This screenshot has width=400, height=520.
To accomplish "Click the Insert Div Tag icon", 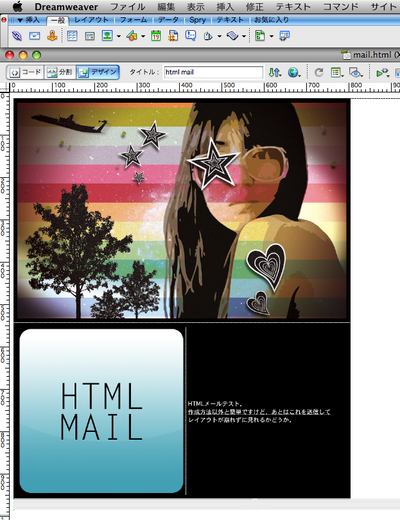I will tap(90, 36).
